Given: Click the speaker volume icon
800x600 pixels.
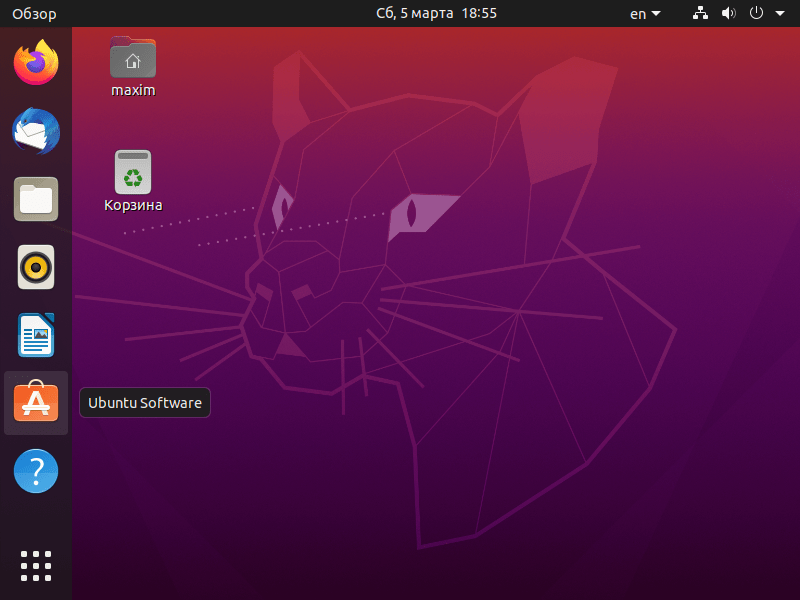Looking at the screenshot, I should click(x=728, y=13).
